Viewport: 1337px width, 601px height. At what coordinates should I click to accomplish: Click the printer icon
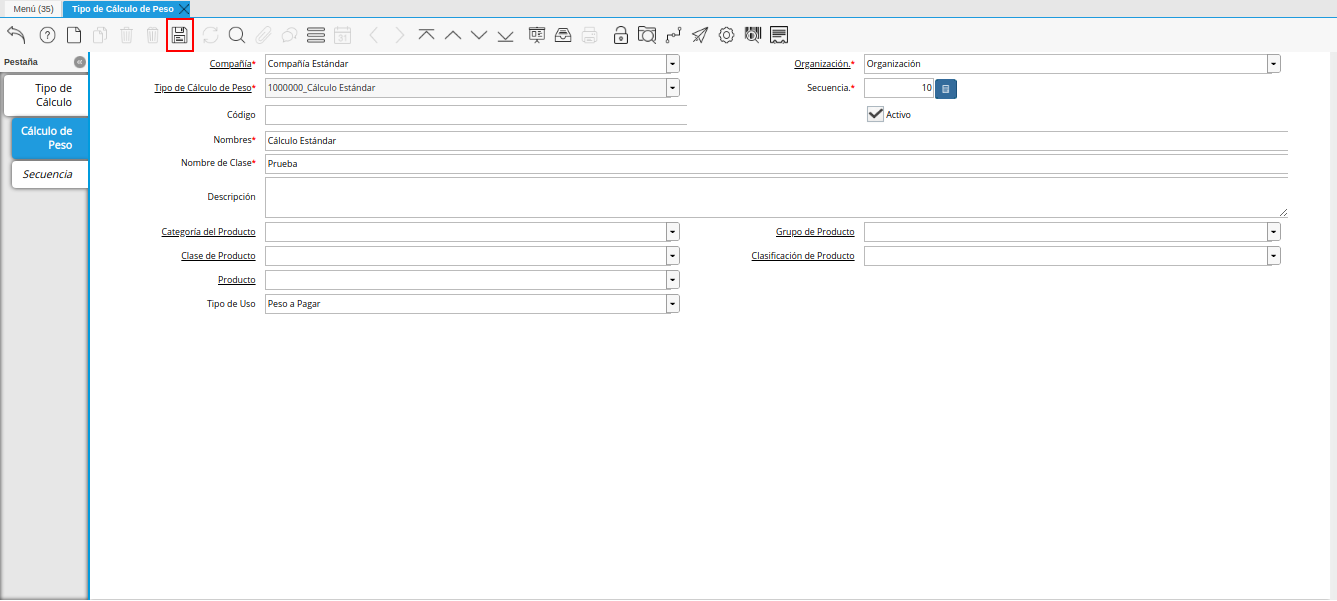point(590,35)
